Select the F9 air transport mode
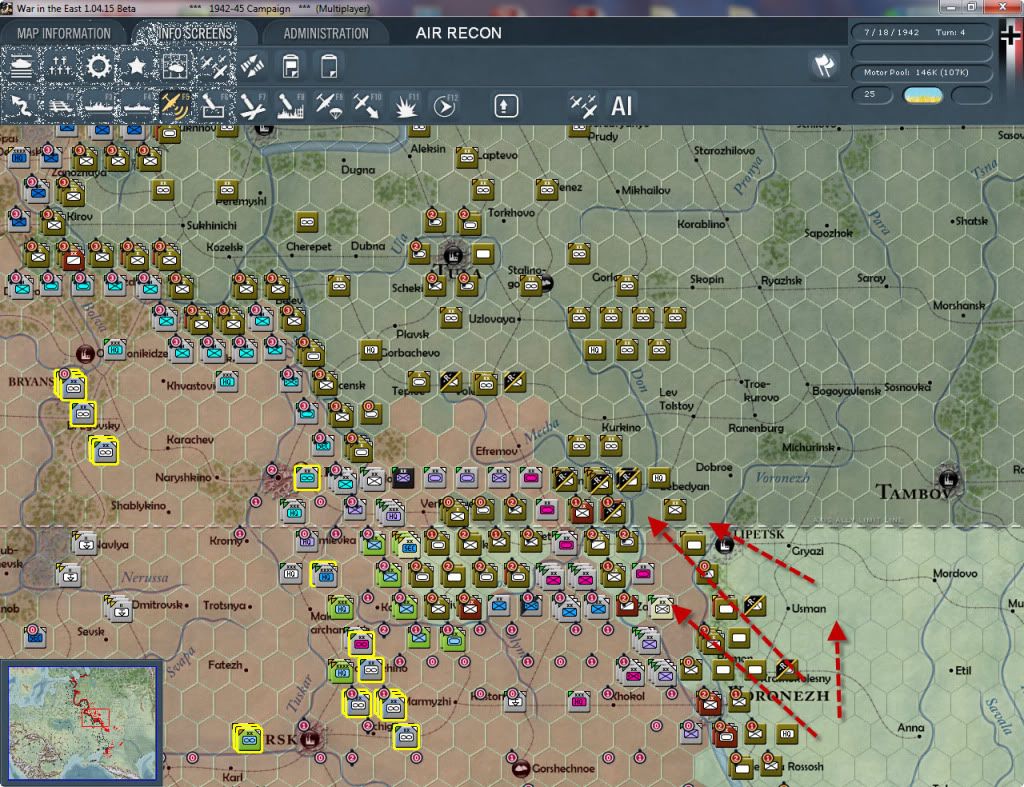Screen dimensions: 1024x787 329,106
